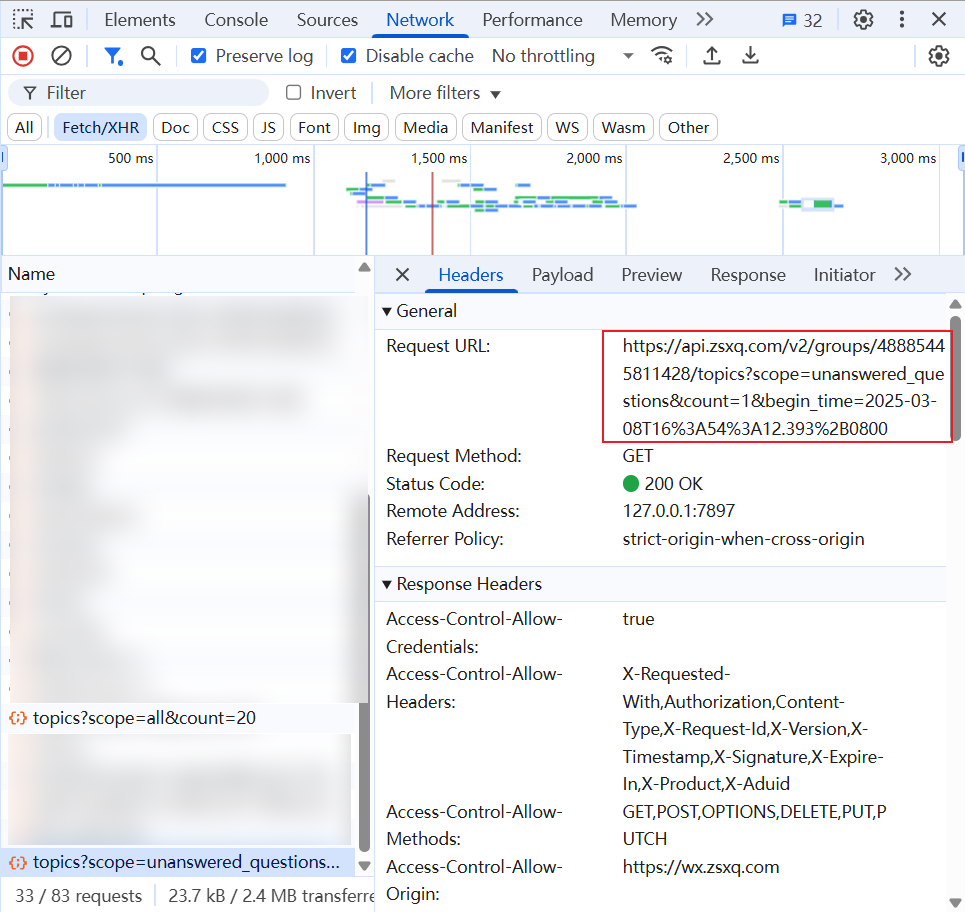Viewport: 965px width, 912px height.
Task: Stop recording network log
Action: click(x=22, y=56)
